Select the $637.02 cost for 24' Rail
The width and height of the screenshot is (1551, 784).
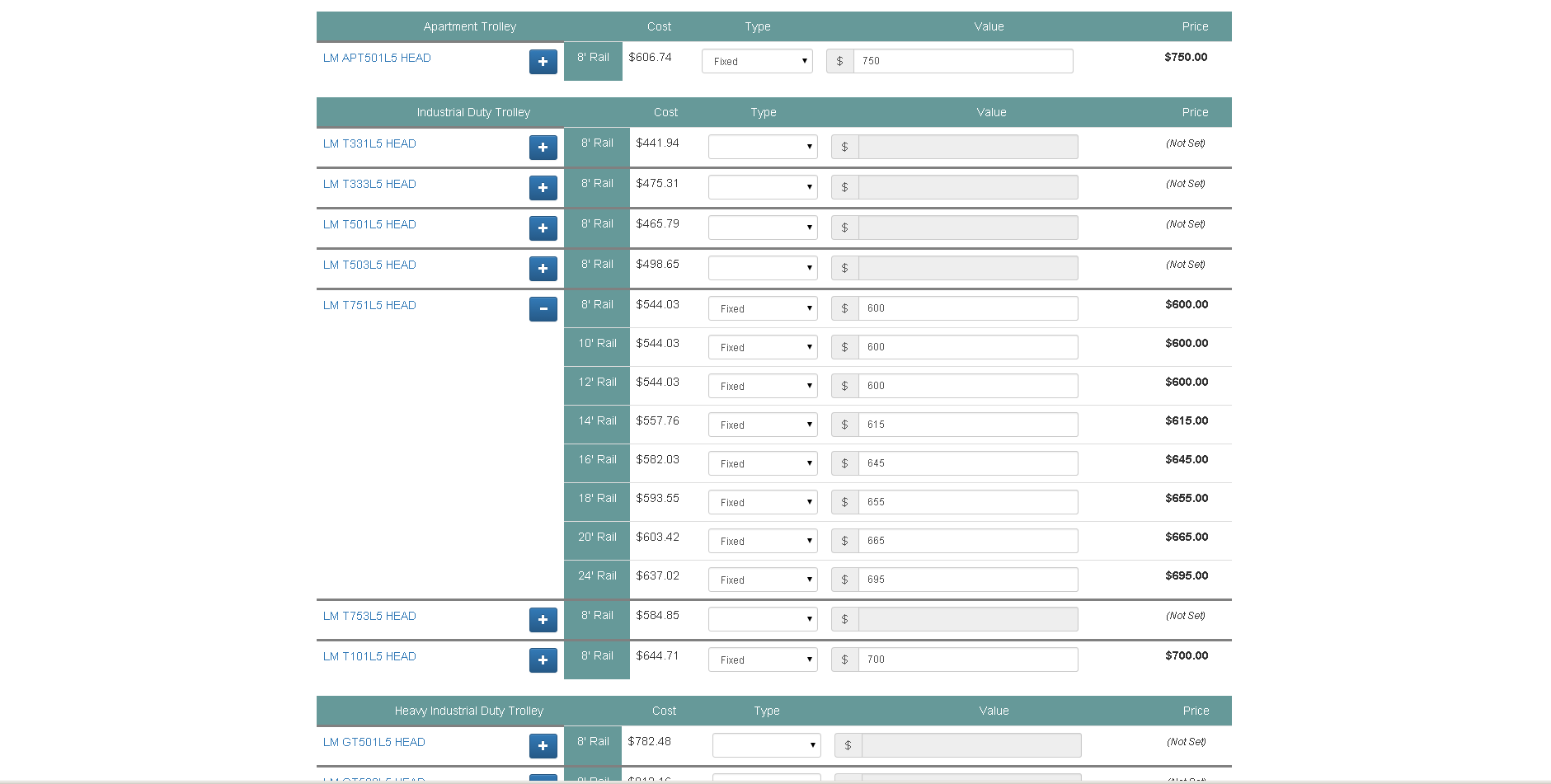[657, 575]
